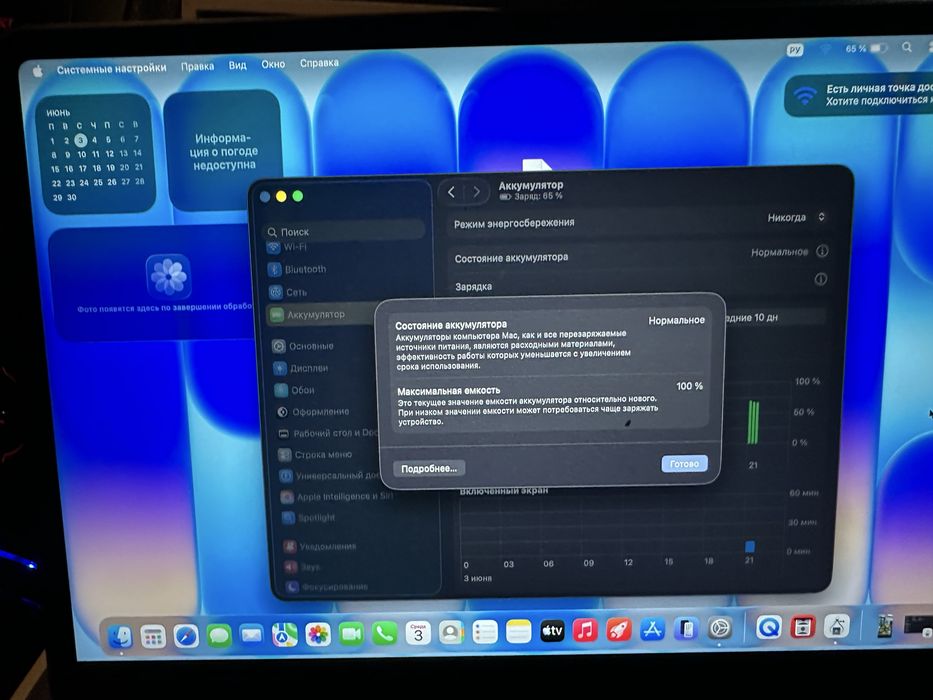Image resolution: width=933 pixels, height=700 pixels.
Task: Click the Wi-Fi status icon in menu bar
Action: [x=825, y=49]
